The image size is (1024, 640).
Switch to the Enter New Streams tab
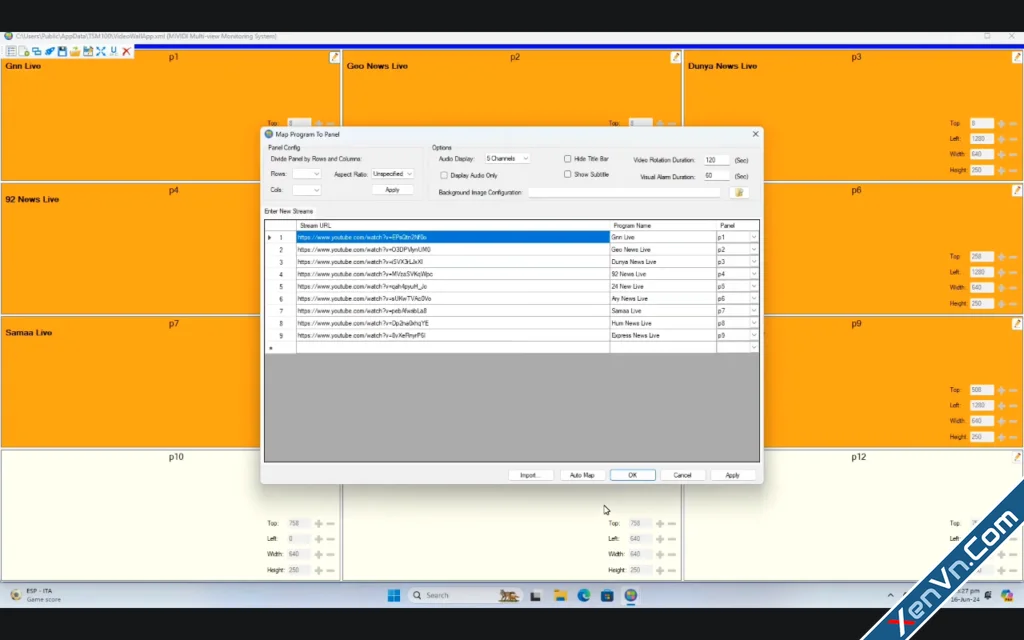tap(289, 212)
